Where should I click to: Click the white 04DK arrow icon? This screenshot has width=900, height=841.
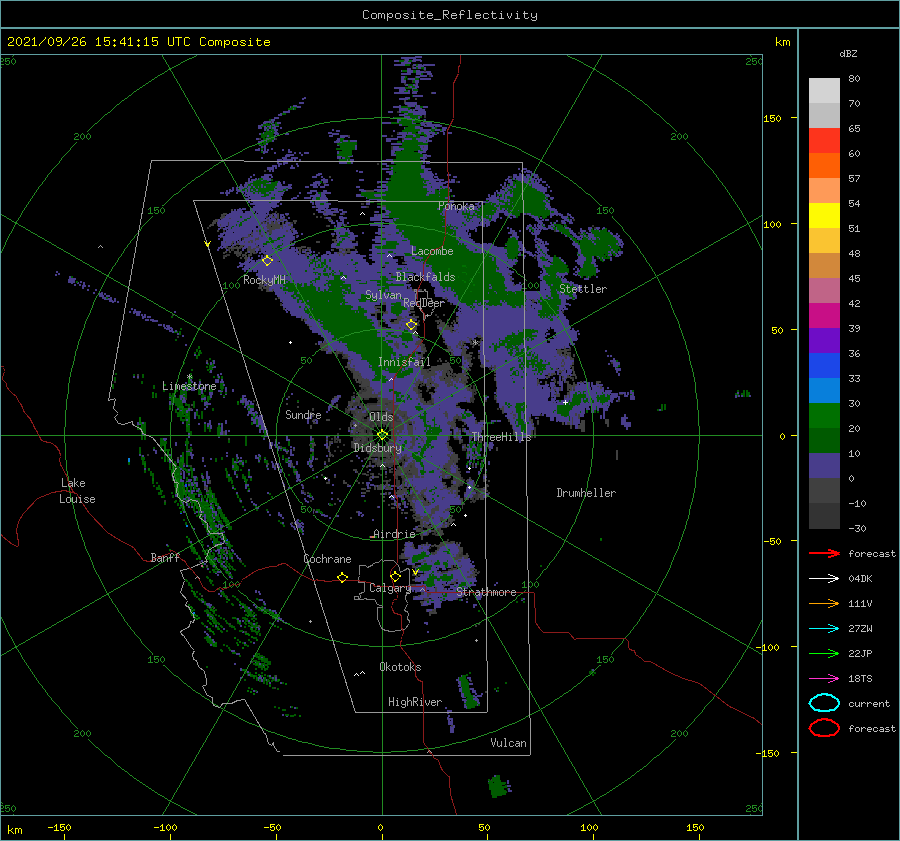(x=824, y=578)
